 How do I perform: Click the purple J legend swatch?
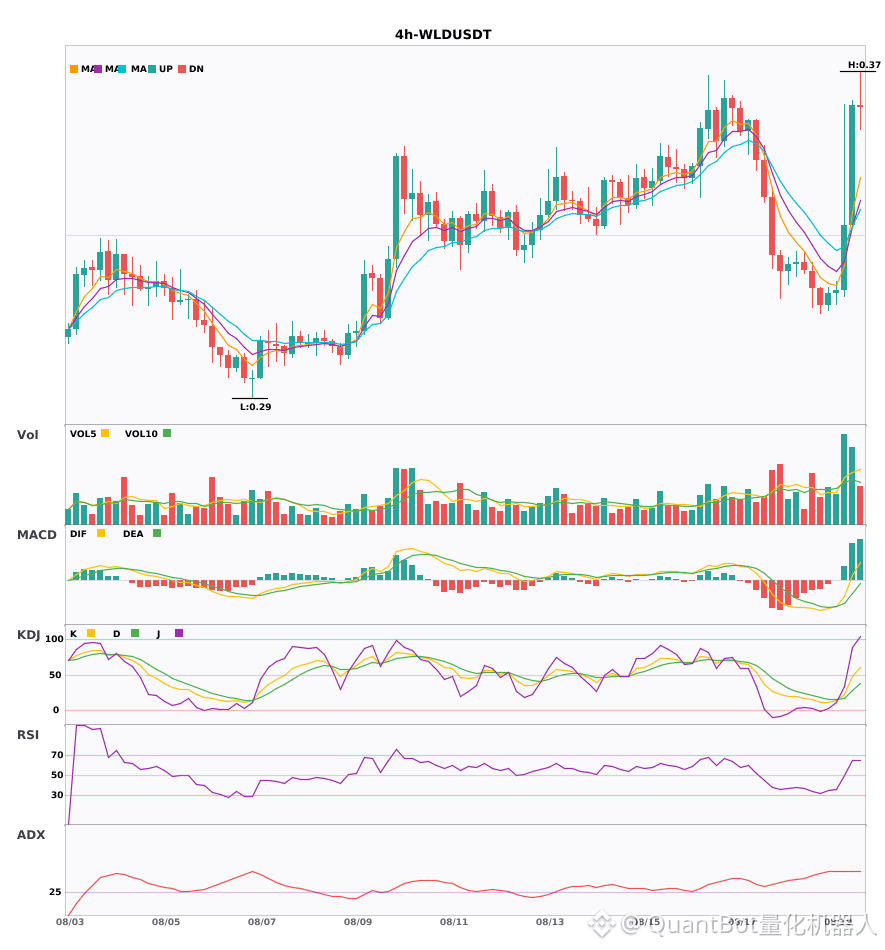(179, 633)
